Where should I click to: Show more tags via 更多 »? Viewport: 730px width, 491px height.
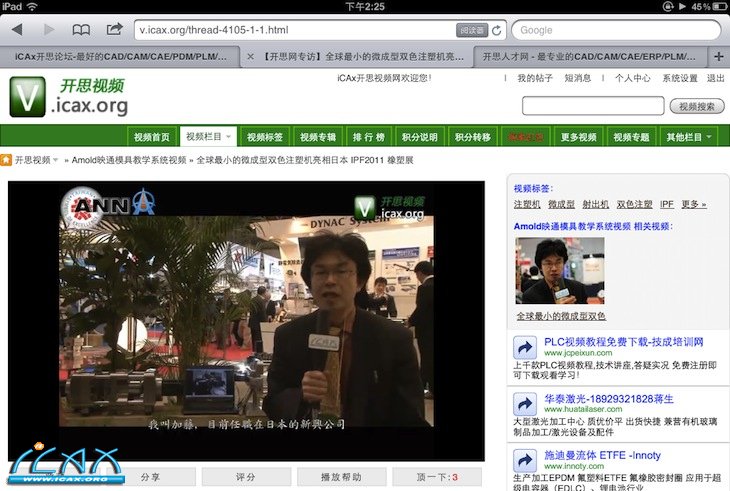point(694,204)
